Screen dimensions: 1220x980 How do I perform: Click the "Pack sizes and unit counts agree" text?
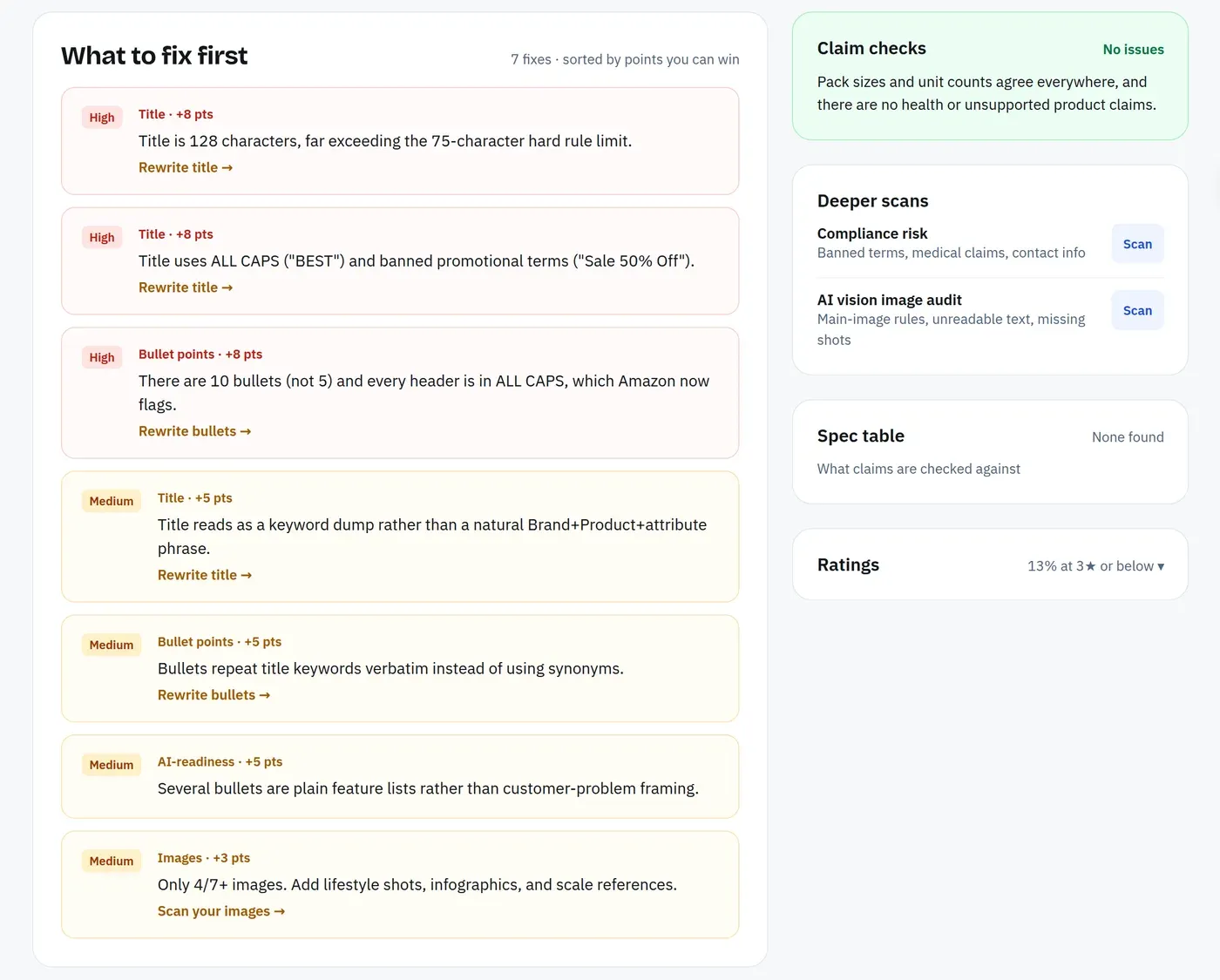986,93
